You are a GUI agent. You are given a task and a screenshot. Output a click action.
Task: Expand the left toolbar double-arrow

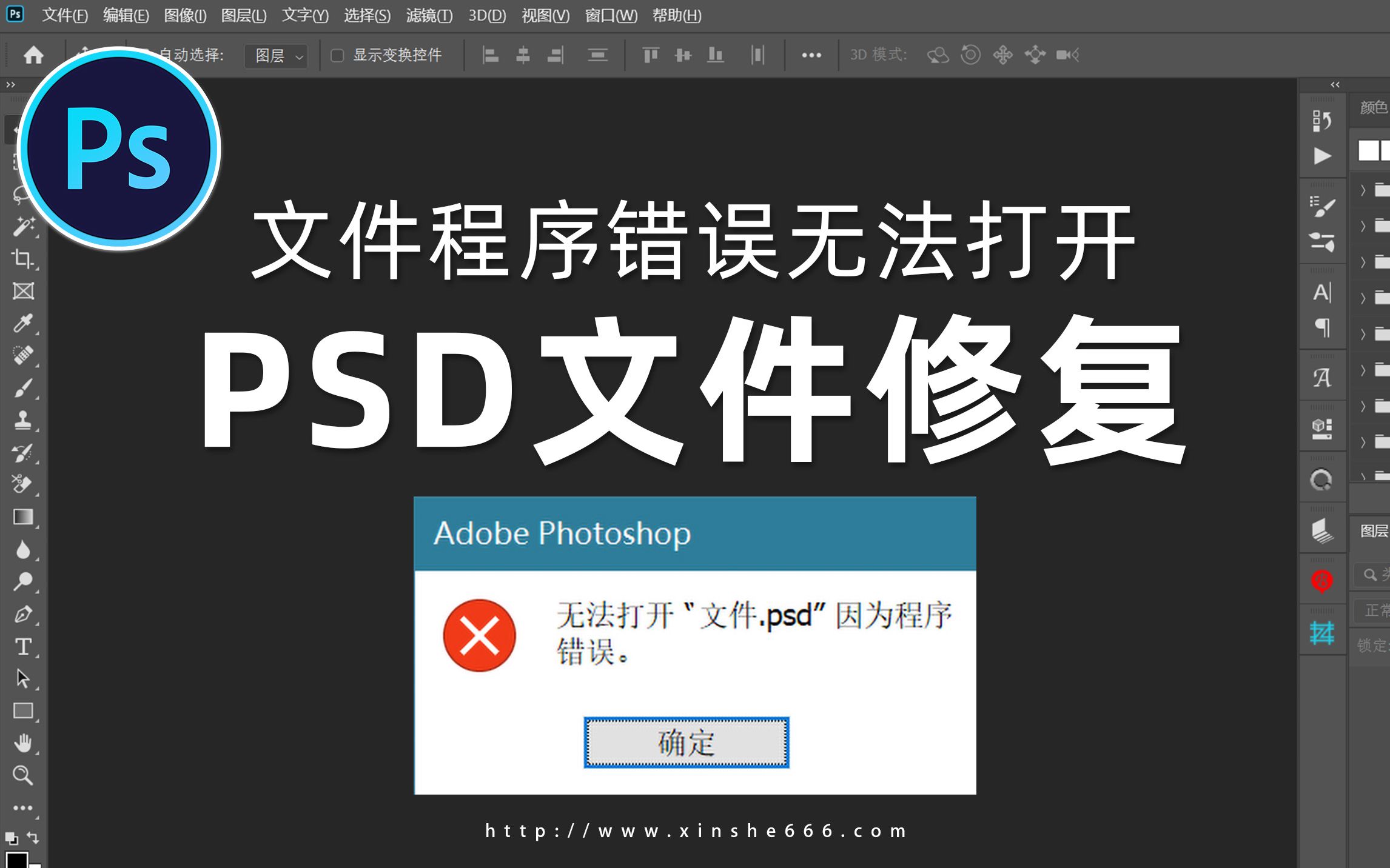coord(10,85)
